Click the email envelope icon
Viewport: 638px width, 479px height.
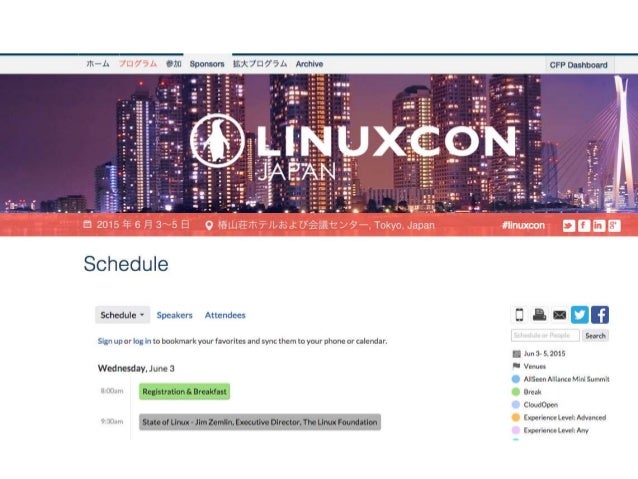click(559, 315)
